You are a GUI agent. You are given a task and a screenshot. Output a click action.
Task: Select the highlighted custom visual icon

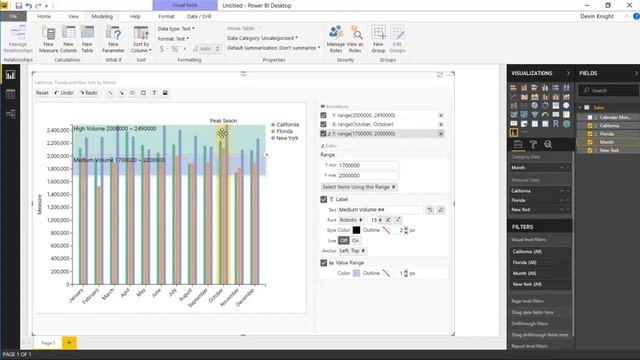tap(514, 132)
